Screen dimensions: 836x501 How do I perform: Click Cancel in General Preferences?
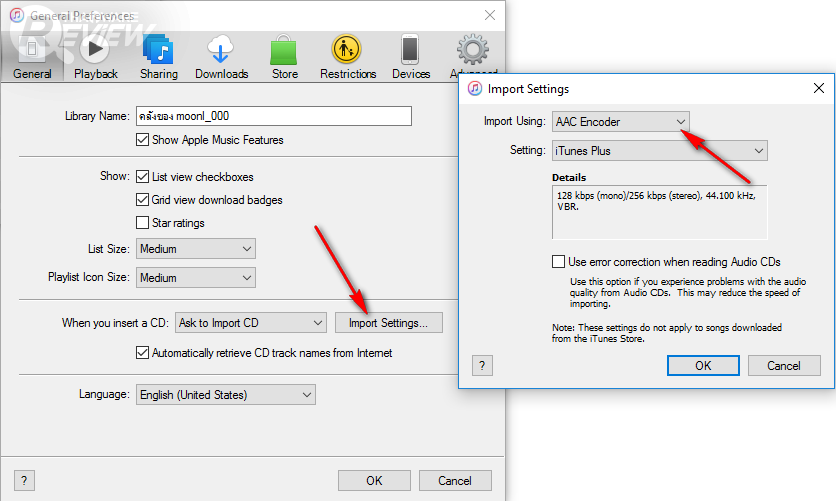point(455,480)
